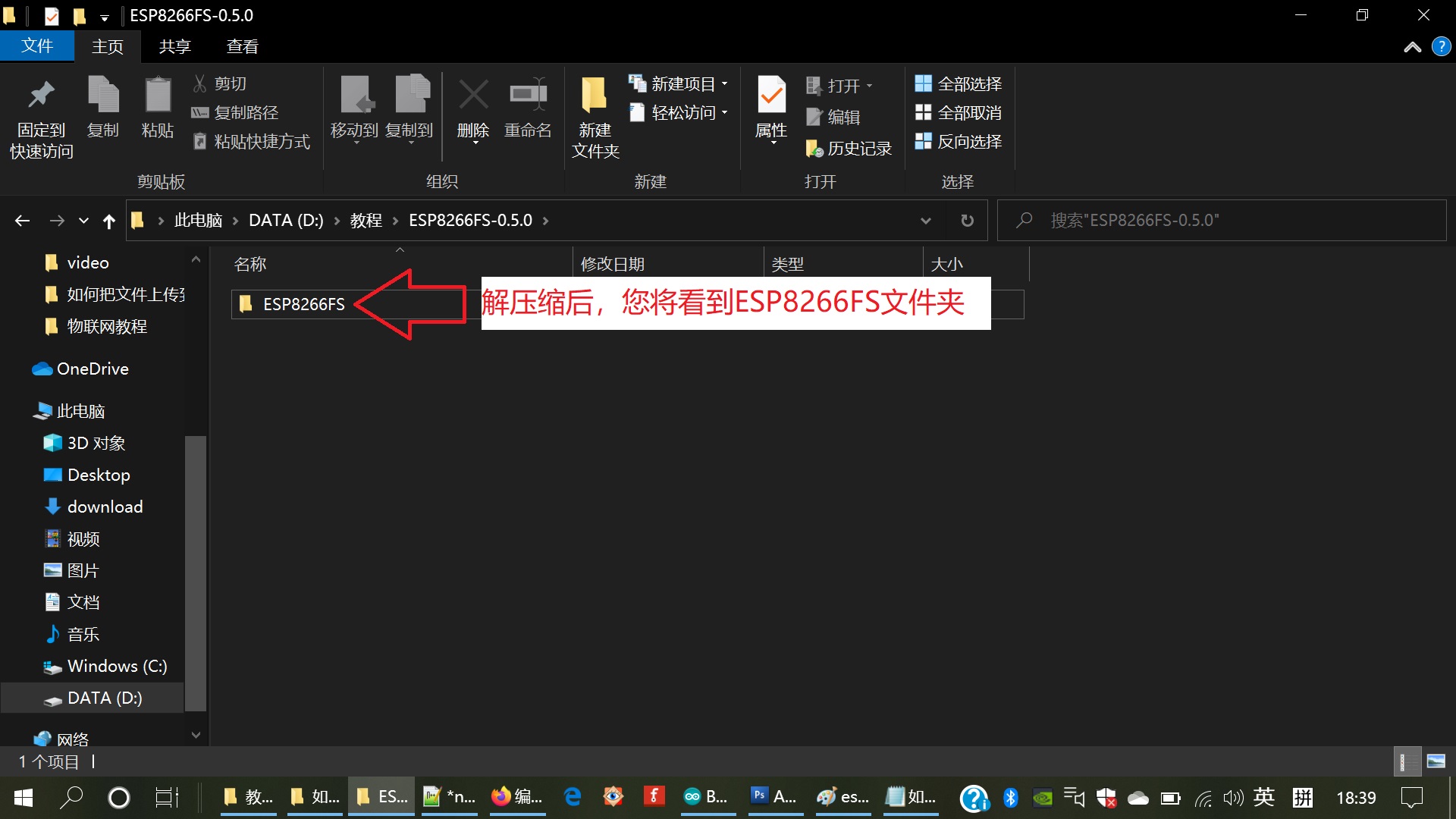Switch to large icons view toggle
The height and width of the screenshot is (819, 1456).
coord(1436,761)
